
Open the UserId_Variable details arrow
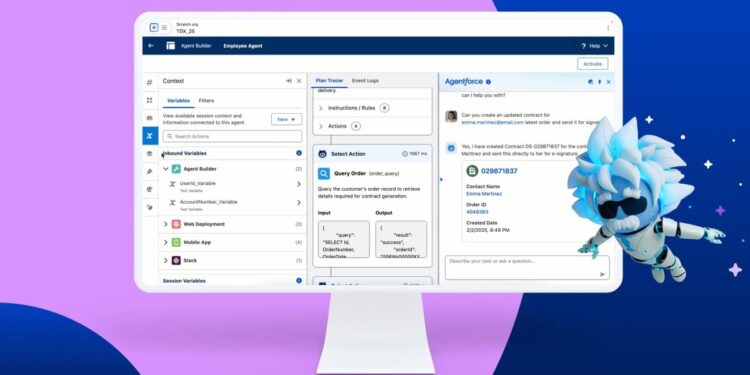point(299,184)
